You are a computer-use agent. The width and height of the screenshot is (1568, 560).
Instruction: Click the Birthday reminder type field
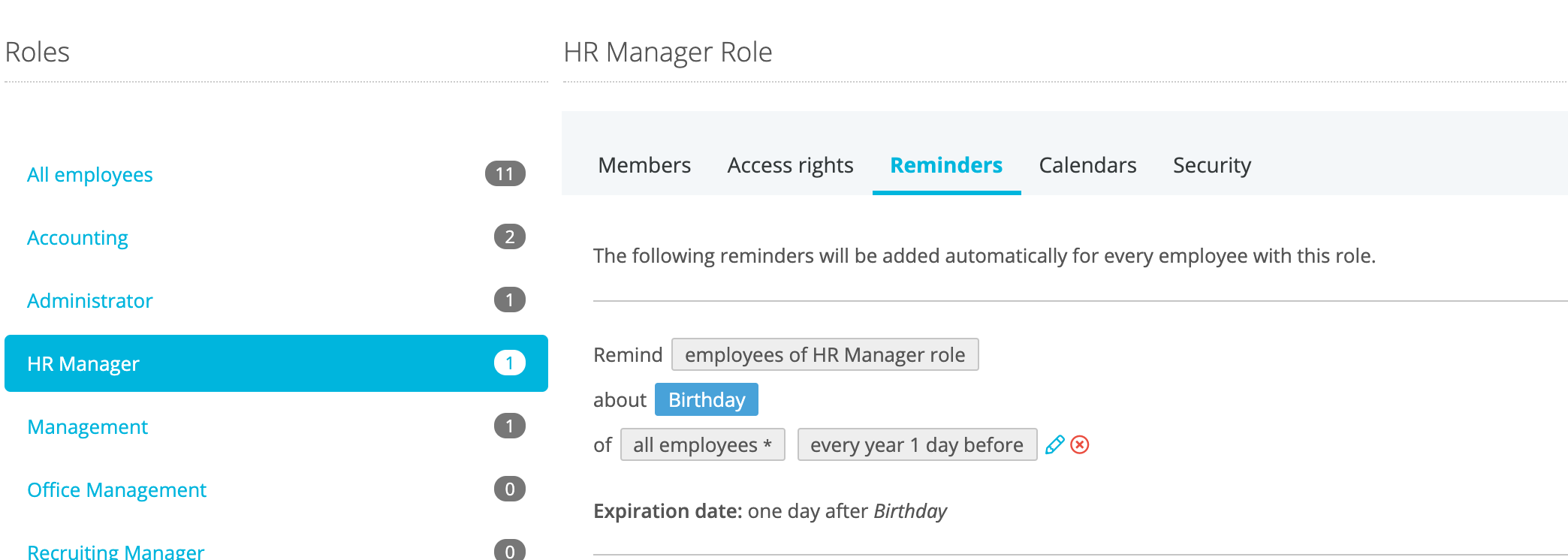tap(706, 400)
